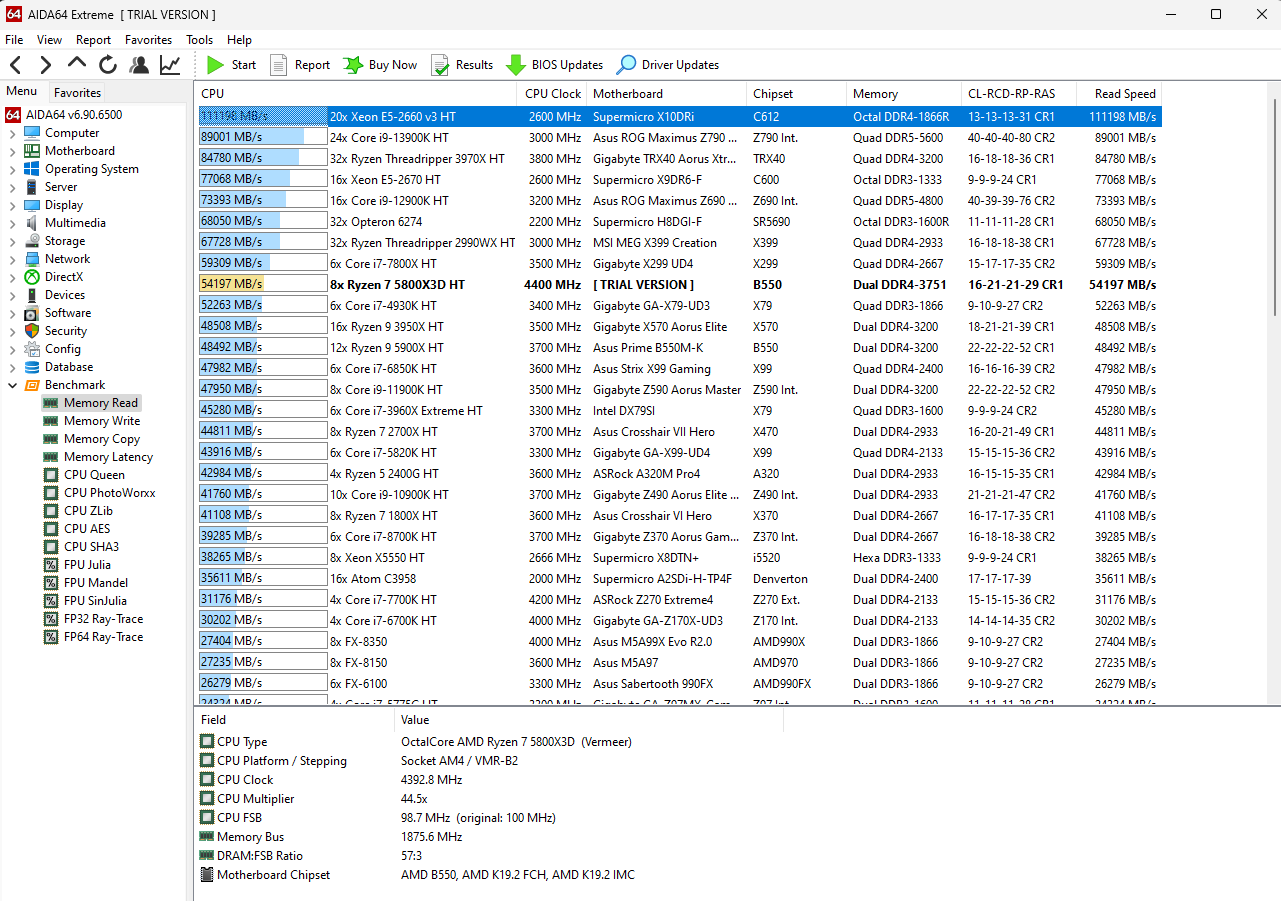1281x901 pixels.
Task: Open the Report menu
Action: 94,40
